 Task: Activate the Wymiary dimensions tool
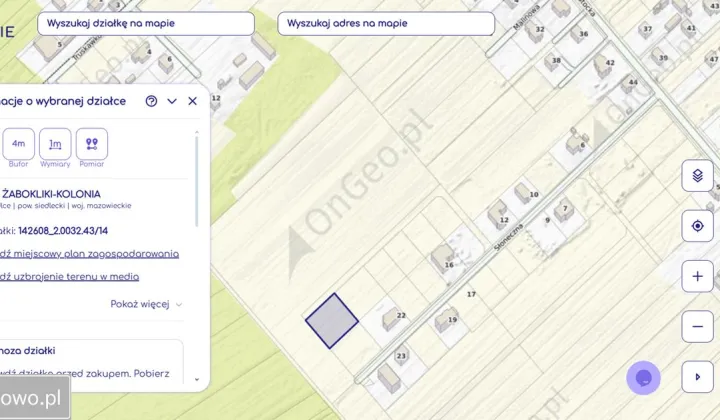pyautogui.click(x=55, y=144)
